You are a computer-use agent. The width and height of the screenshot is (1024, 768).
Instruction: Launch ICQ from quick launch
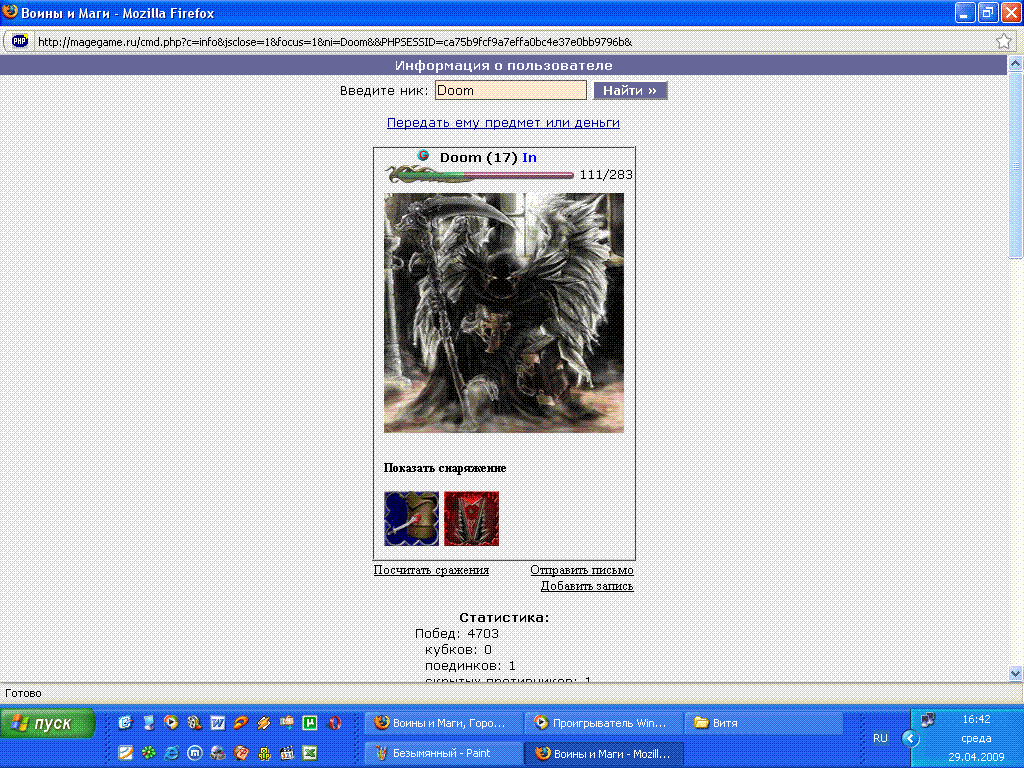(148, 752)
